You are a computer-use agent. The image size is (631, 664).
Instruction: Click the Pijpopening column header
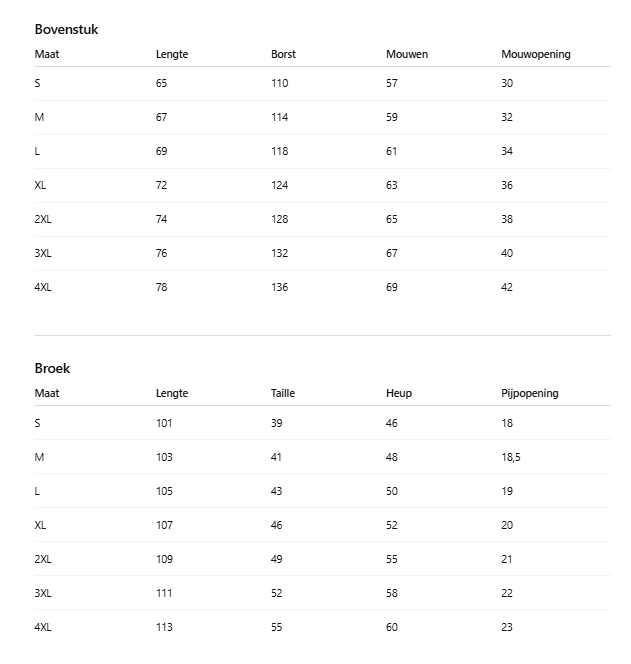529,393
